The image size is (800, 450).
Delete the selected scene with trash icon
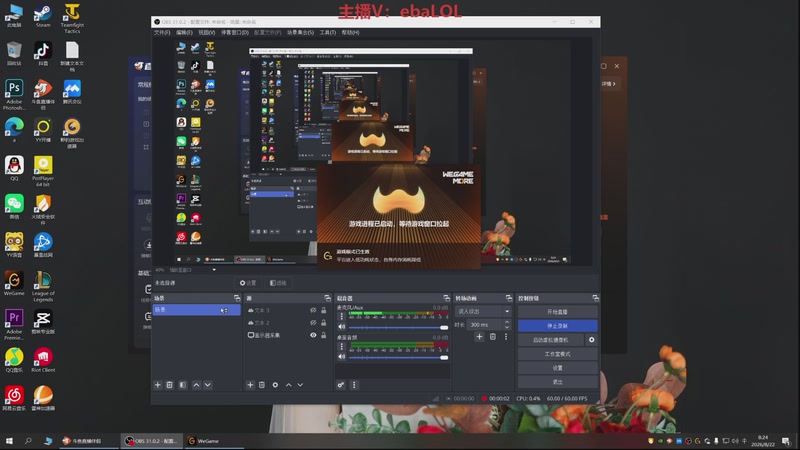pyautogui.click(x=169, y=385)
